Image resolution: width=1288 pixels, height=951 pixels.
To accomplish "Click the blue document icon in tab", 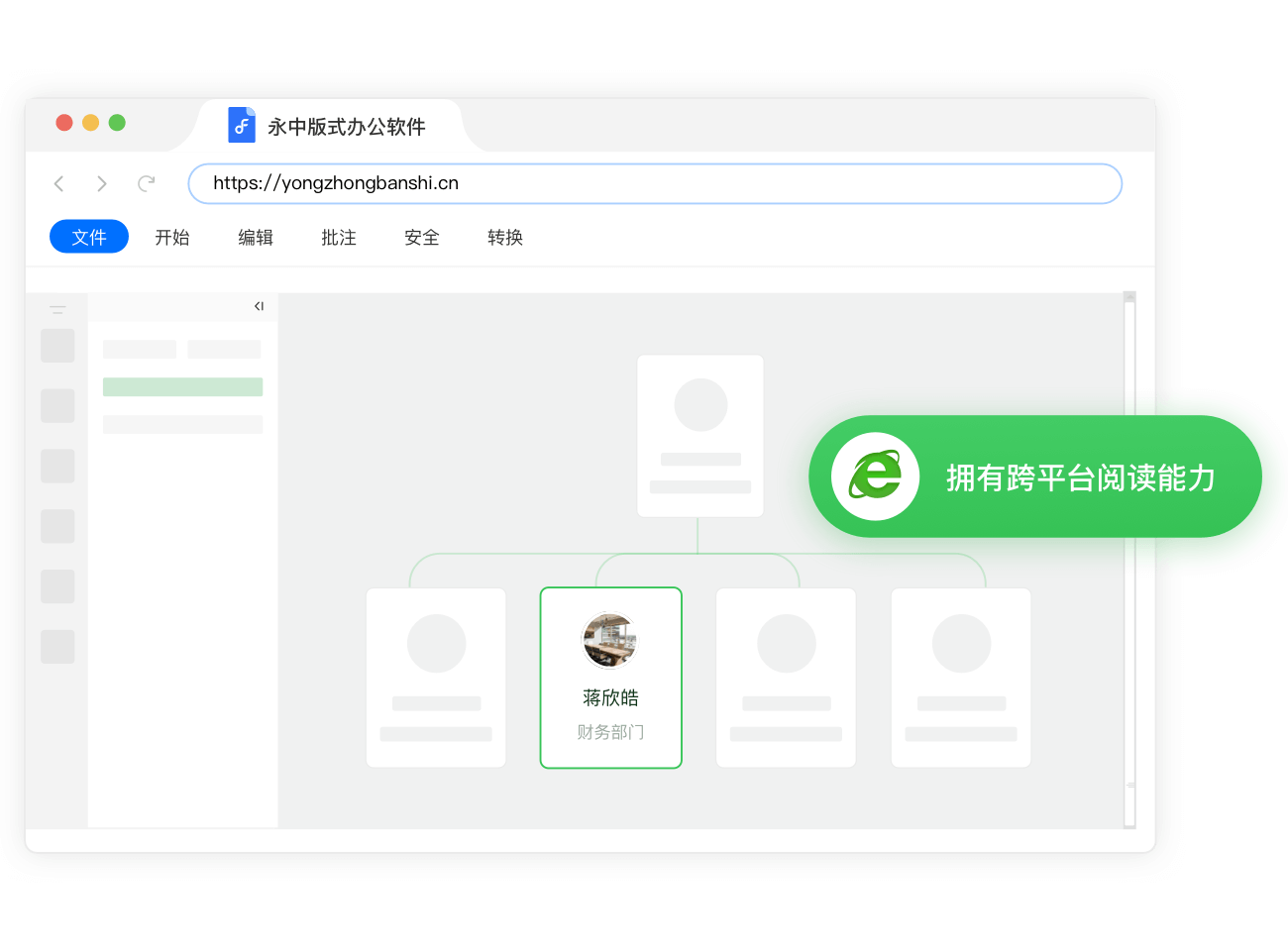I will click(x=242, y=126).
